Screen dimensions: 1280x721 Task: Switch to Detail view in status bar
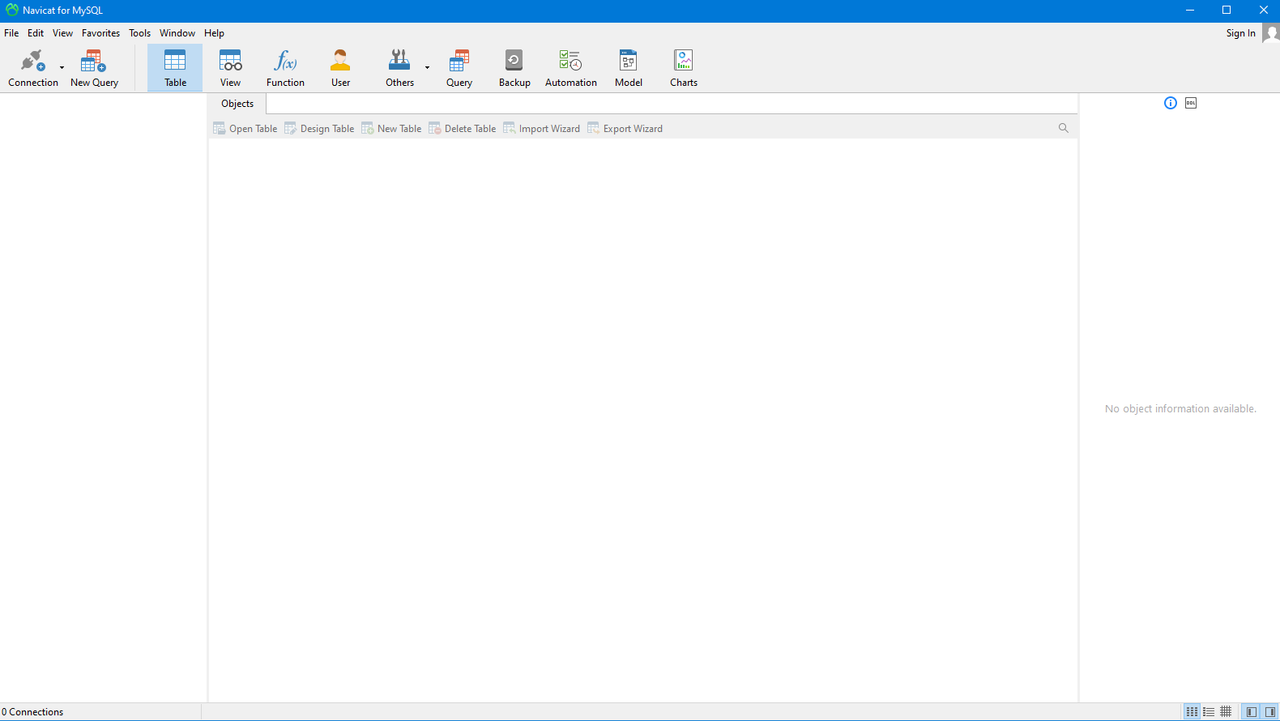point(1209,712)
